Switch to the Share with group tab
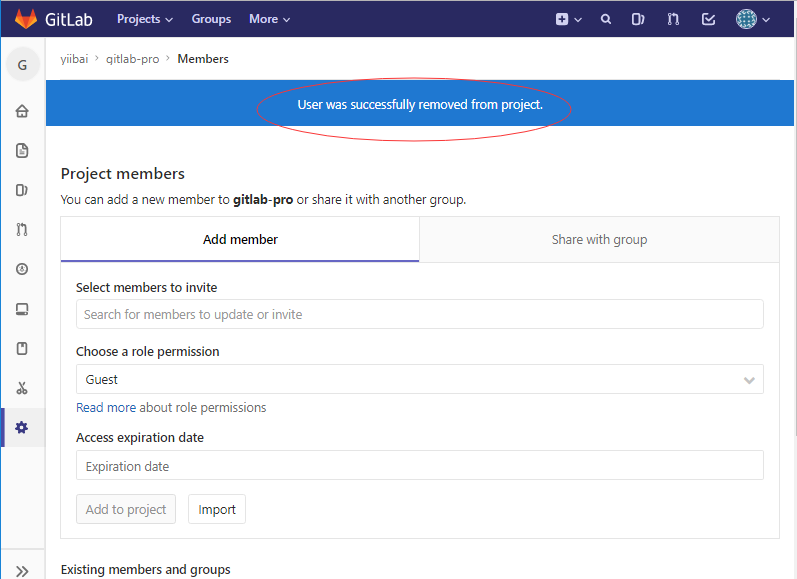 (599, 240)
